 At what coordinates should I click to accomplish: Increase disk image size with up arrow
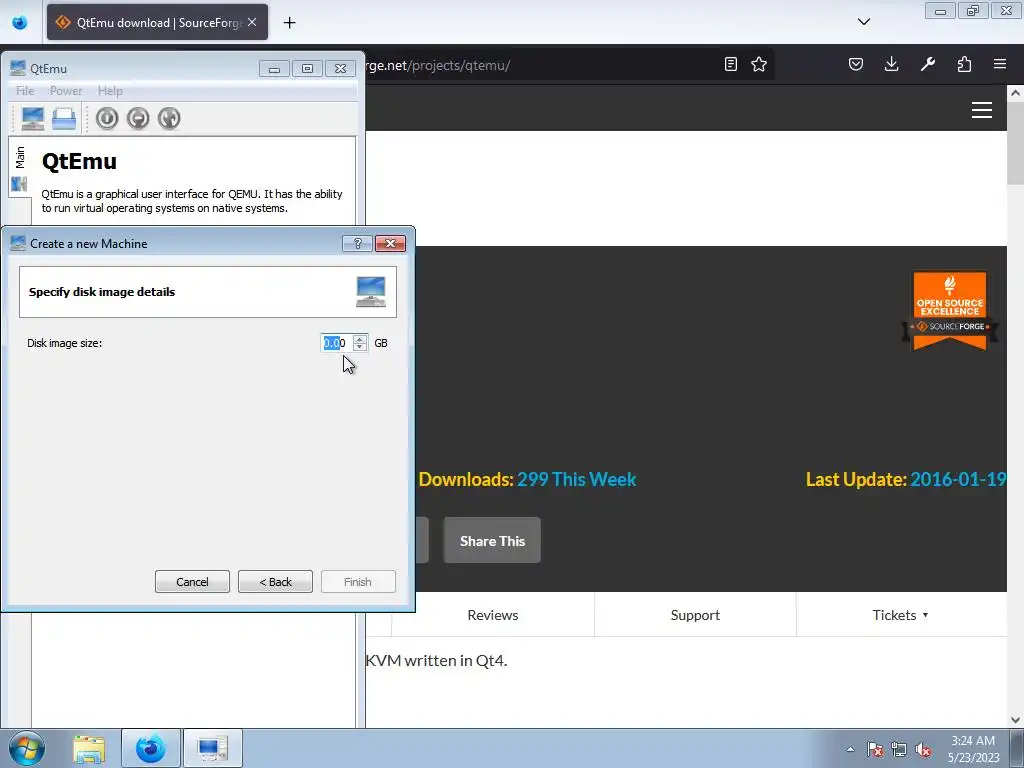[x=360, y=339]
